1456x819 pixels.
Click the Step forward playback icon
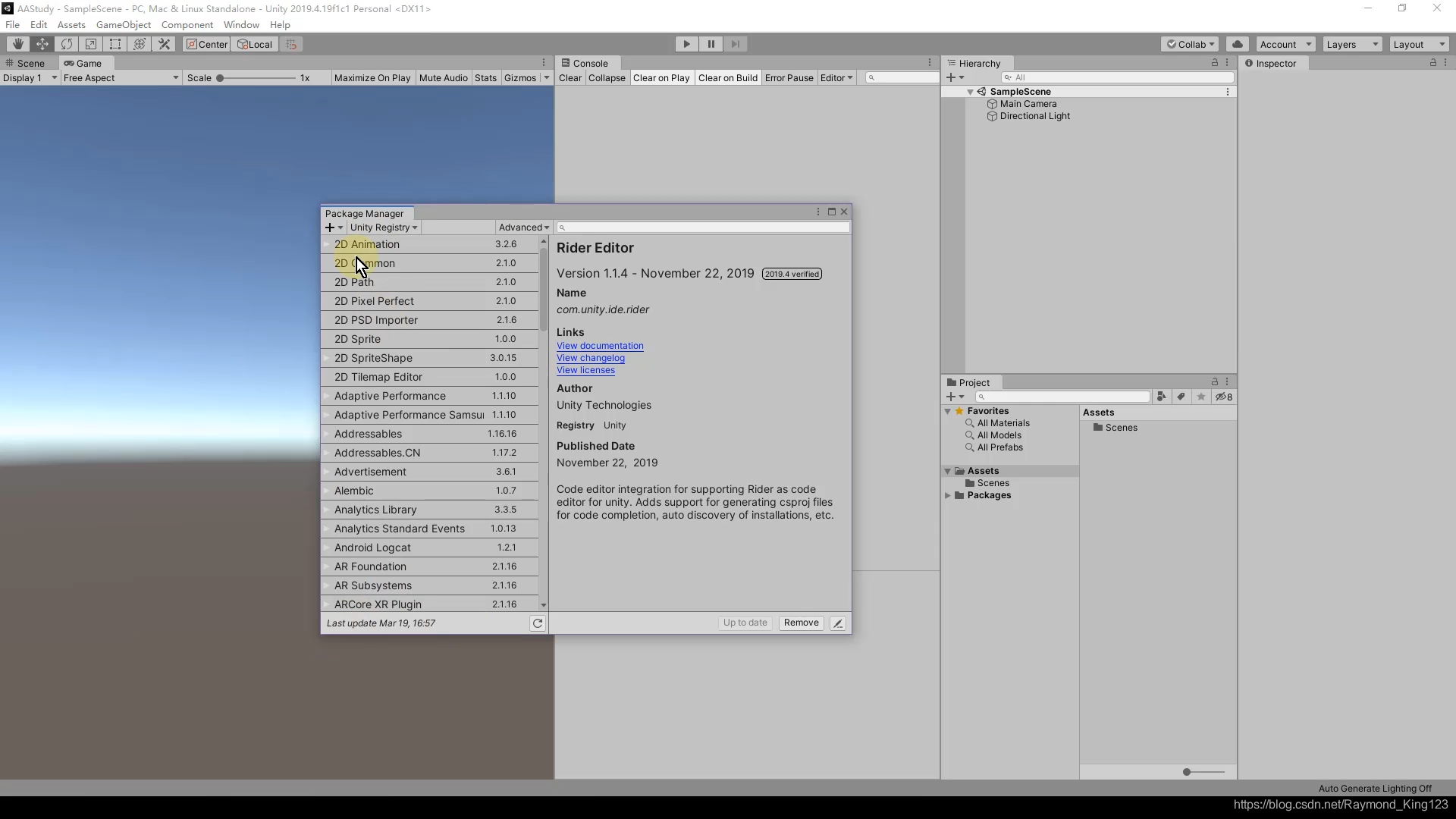coord(736,44)
